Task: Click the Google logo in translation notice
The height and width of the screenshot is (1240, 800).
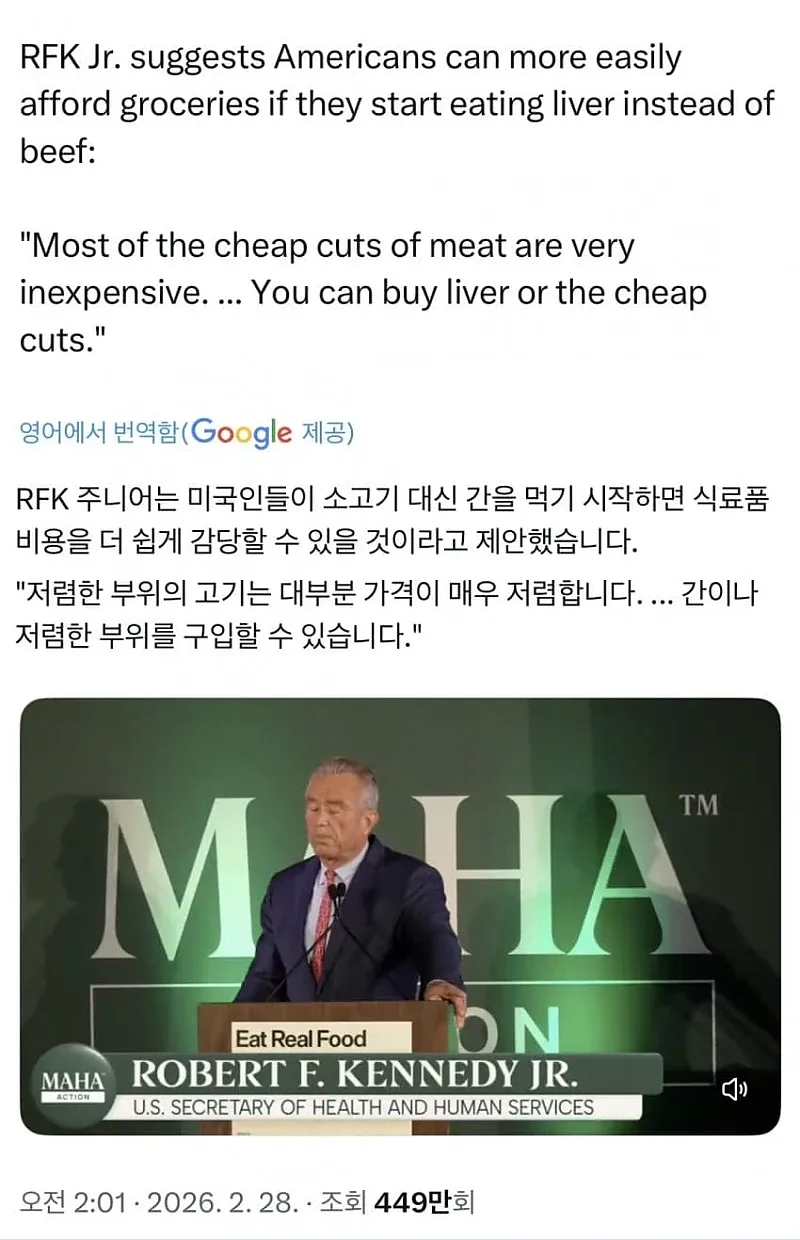Action: (x=241, y=432)
